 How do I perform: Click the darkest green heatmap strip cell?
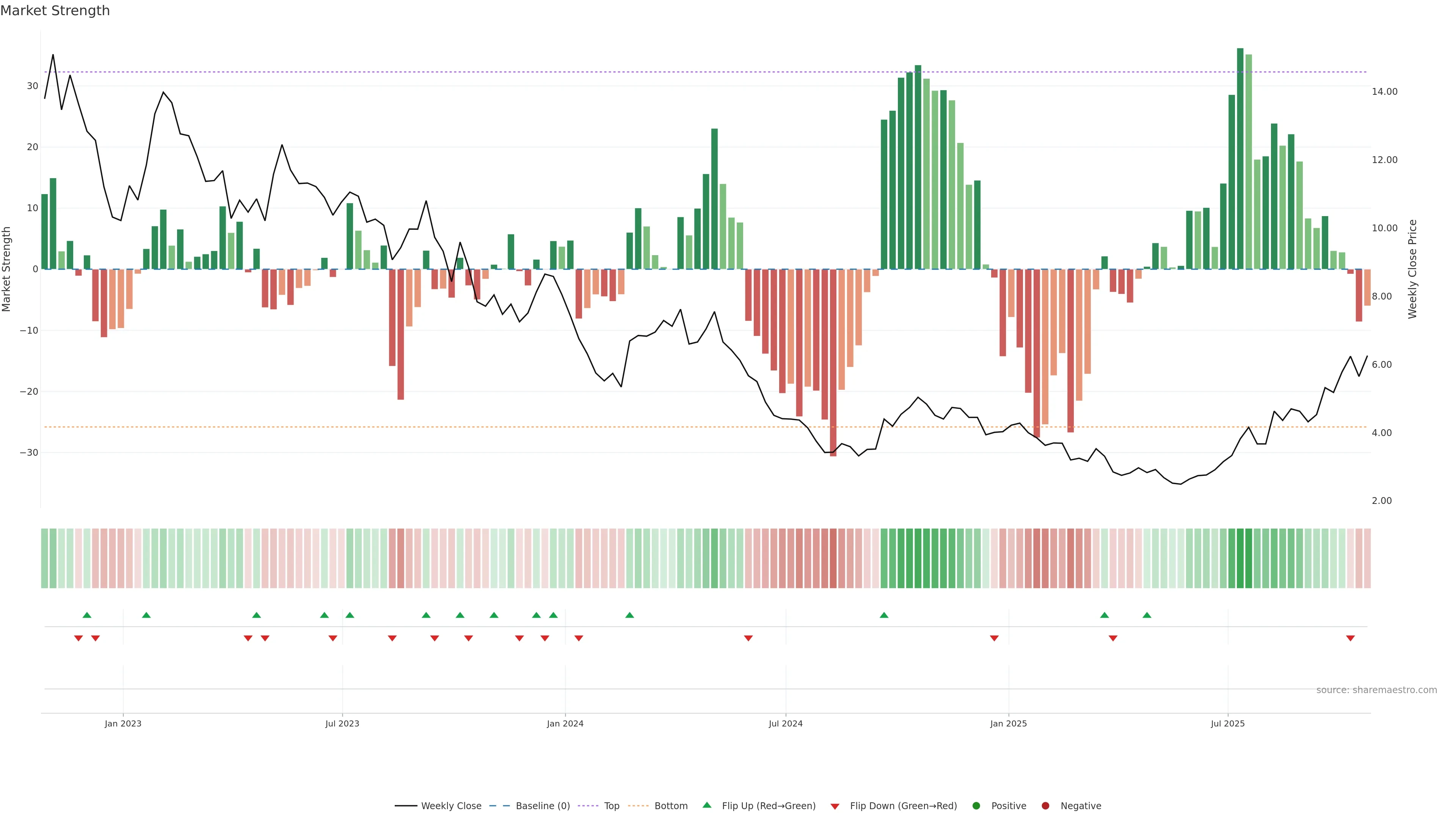click(1240, 558)
